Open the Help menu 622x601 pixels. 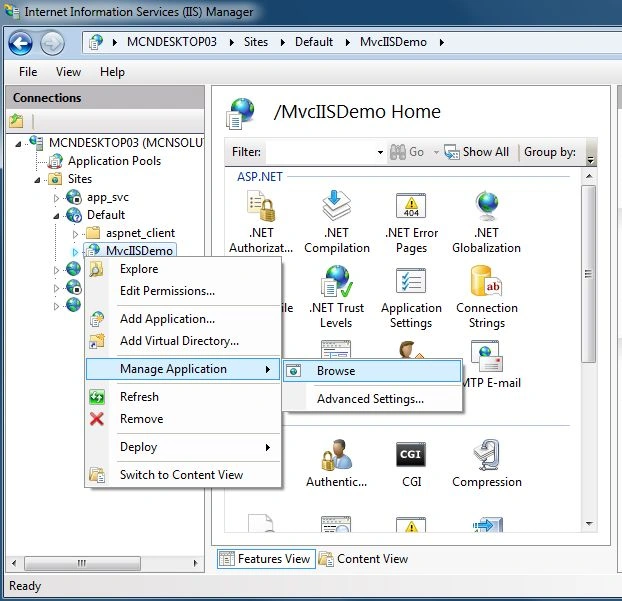pyautogui.click(x=112, y=72)
